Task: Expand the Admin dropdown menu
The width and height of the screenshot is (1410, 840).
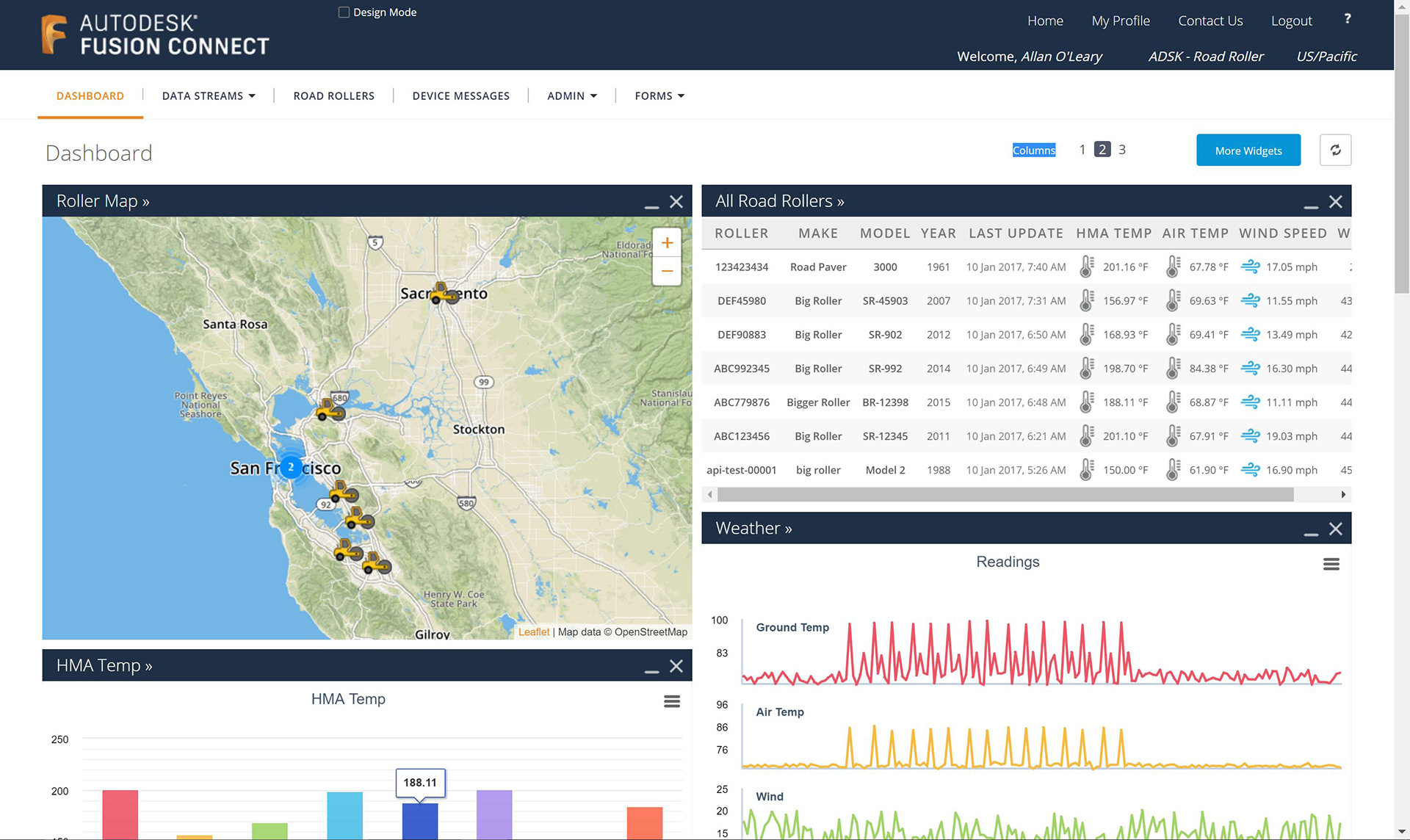Action: coord(571,96)
